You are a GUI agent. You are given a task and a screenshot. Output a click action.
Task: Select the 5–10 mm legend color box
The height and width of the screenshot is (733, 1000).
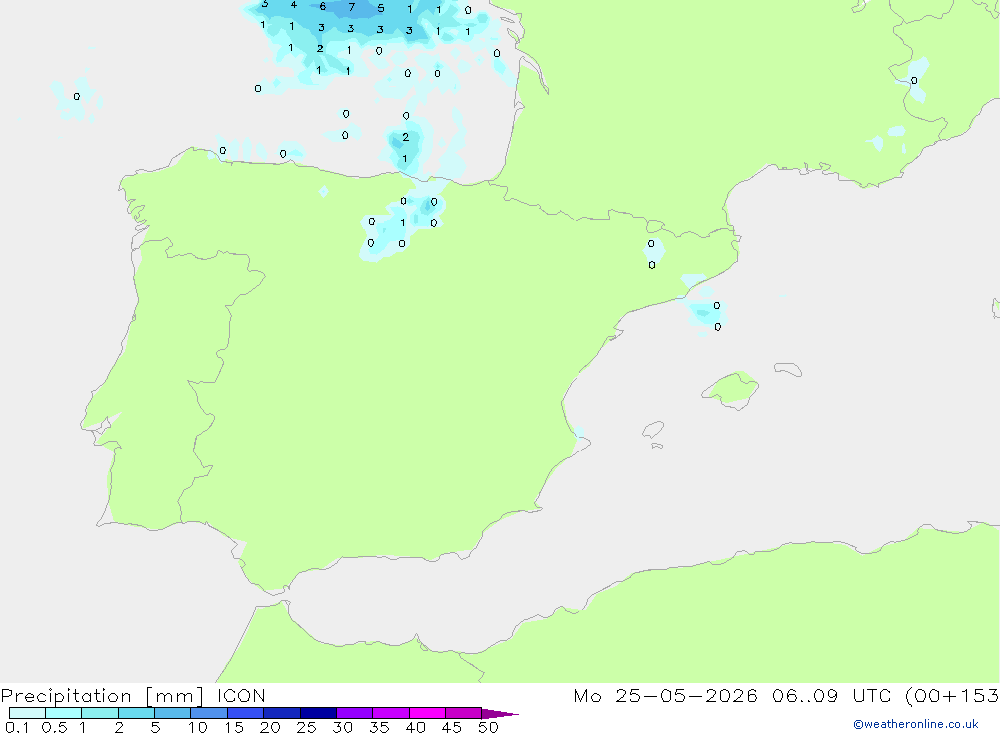(x=172, y=713)
